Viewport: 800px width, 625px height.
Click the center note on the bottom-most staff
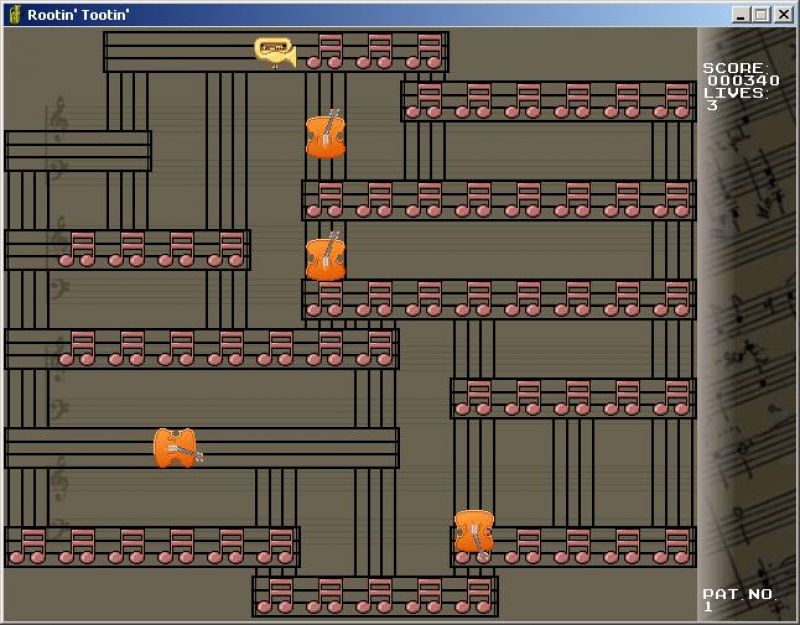click(x=374, y=596)
